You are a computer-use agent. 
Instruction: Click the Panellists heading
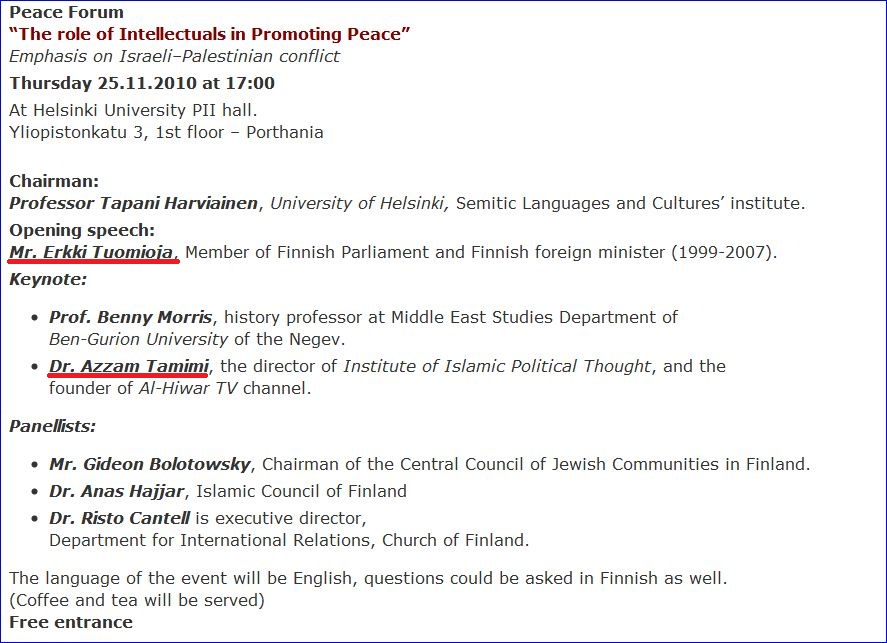53,426
